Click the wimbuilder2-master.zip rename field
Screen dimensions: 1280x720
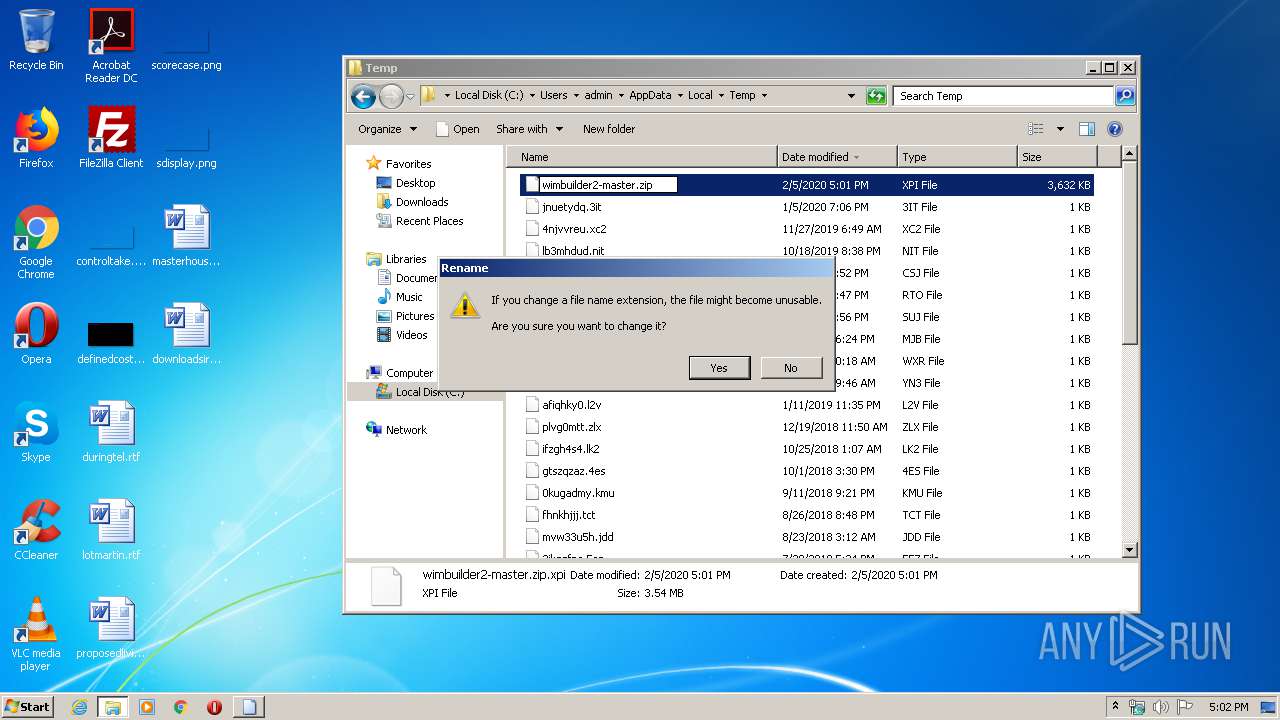click(x=608, y=185)
